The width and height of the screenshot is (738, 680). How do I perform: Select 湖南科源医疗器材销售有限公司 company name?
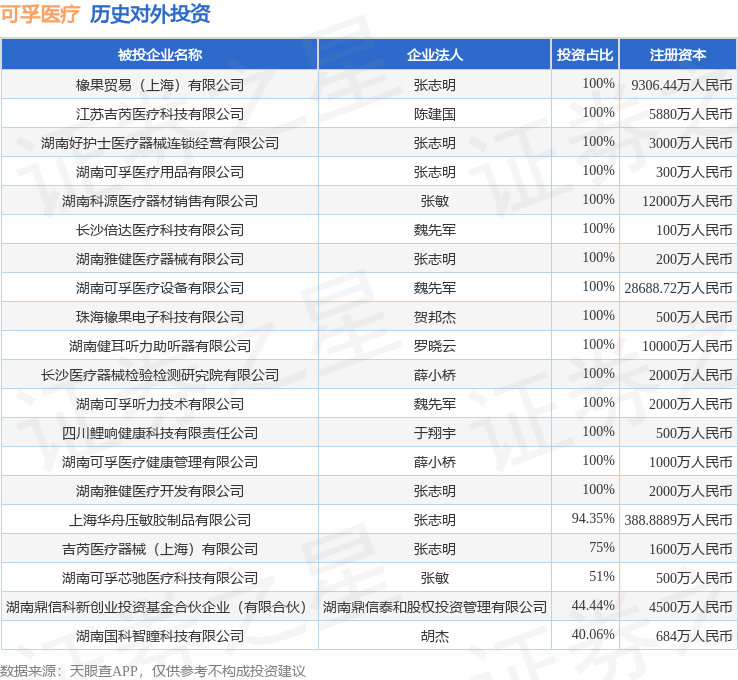pyautogui.click(x=160, y=201)
